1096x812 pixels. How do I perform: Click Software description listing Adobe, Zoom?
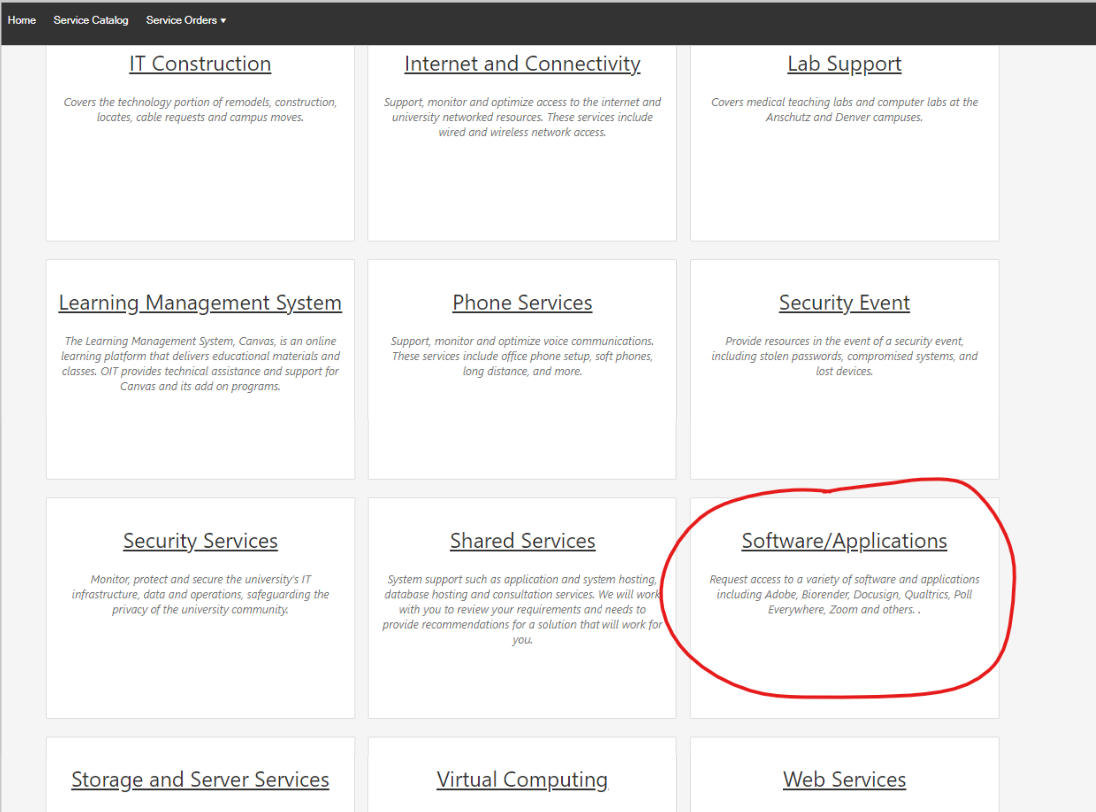point(844,595)
